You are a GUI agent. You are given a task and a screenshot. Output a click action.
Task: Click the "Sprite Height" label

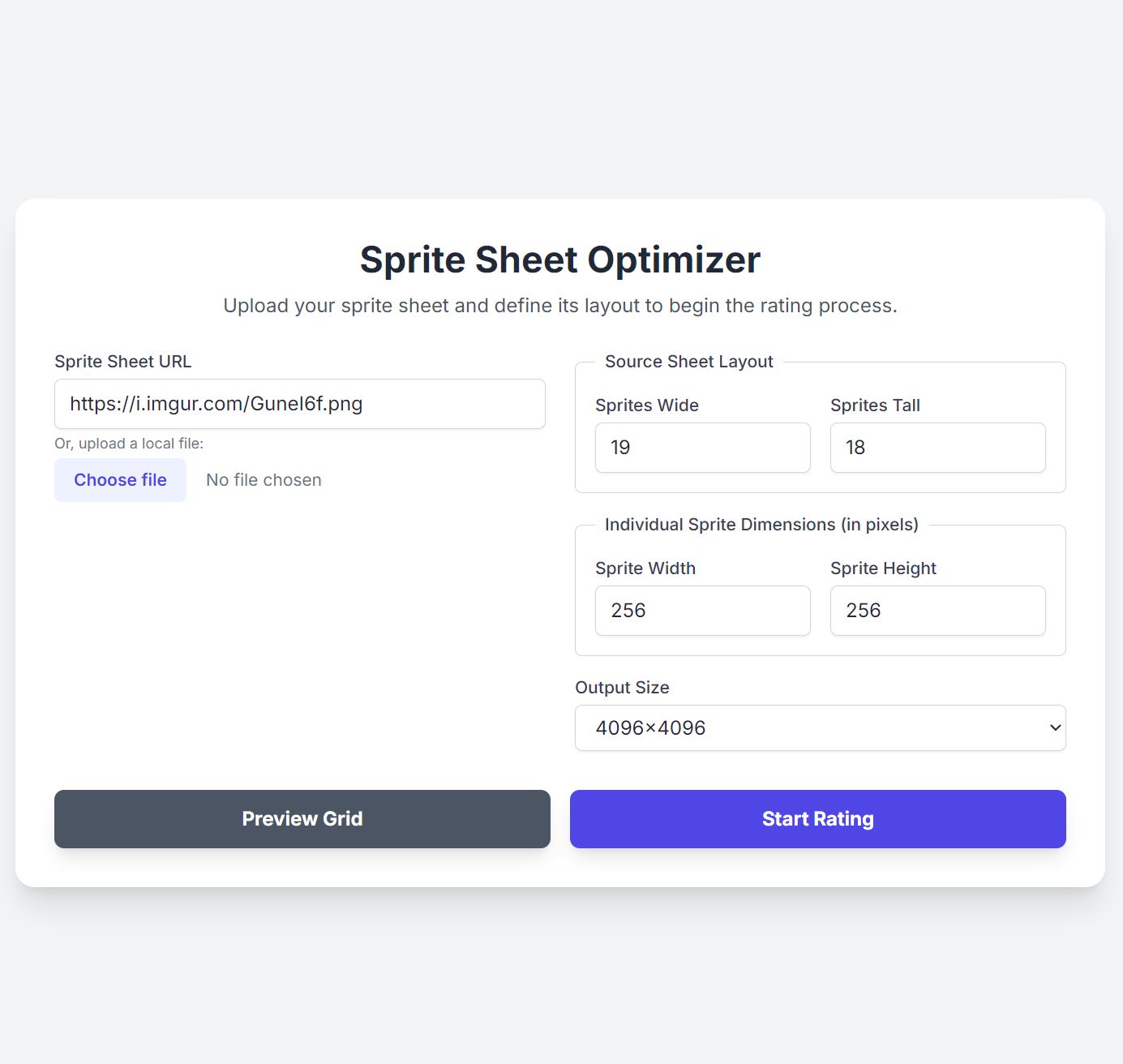883,568
